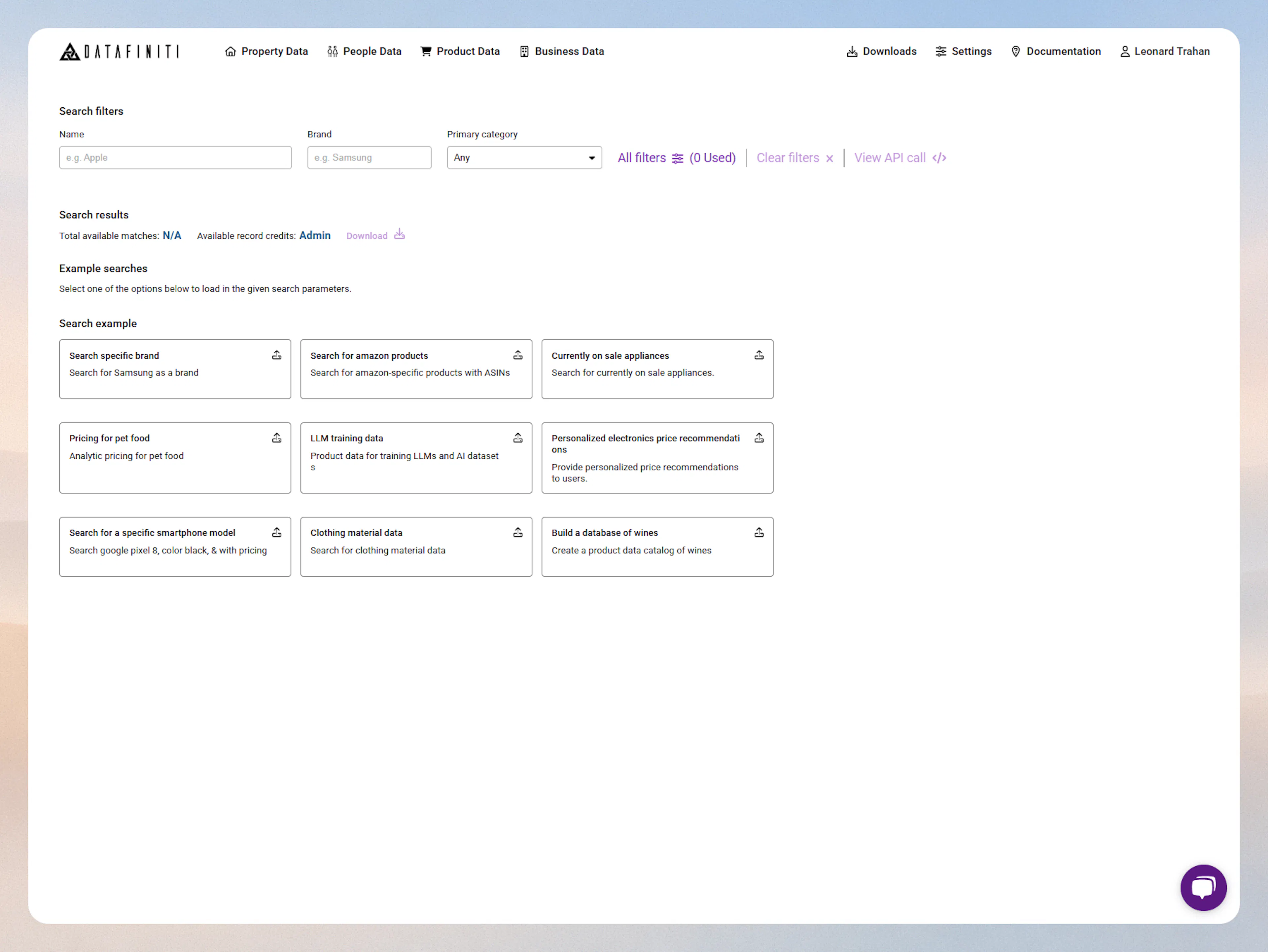Click the upload icon on Build a database of wines

coord(759,532)
